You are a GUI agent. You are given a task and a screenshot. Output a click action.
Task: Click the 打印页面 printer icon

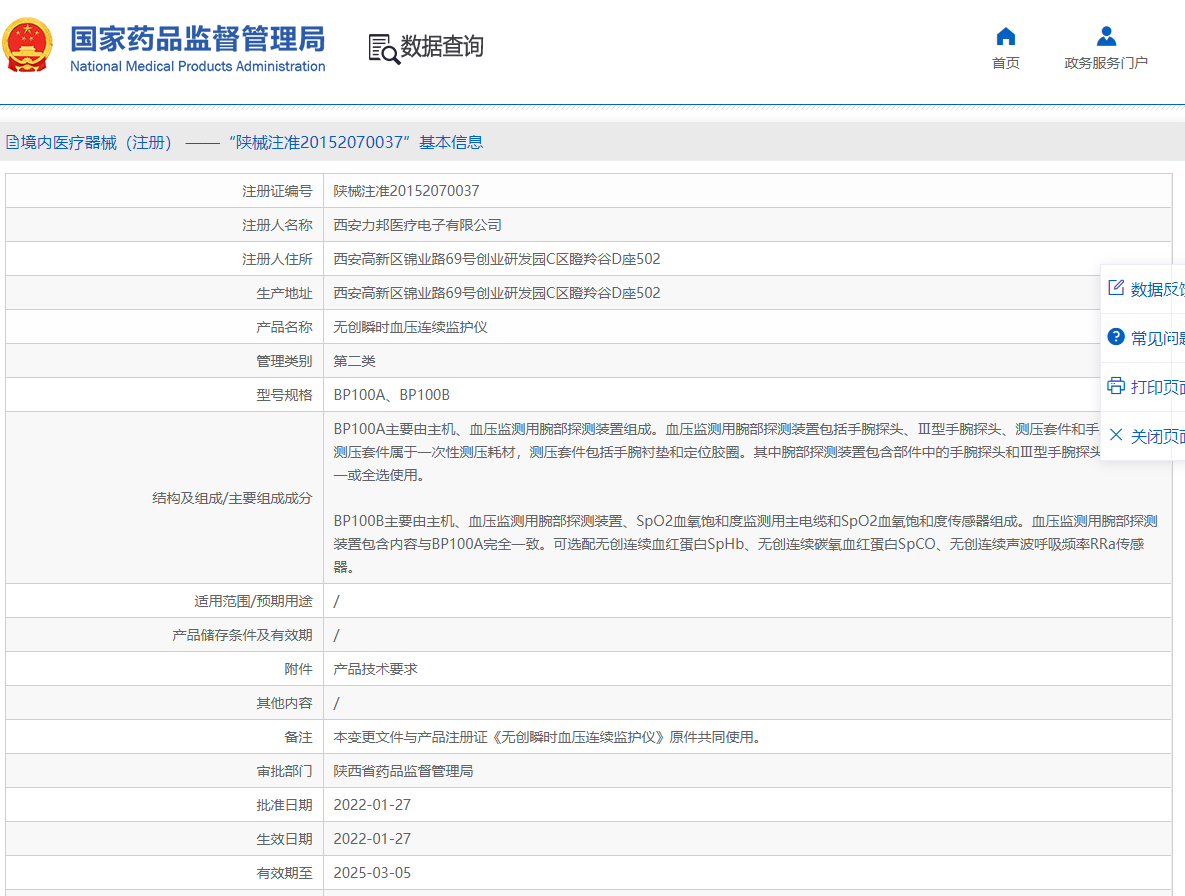(1115, 386)
